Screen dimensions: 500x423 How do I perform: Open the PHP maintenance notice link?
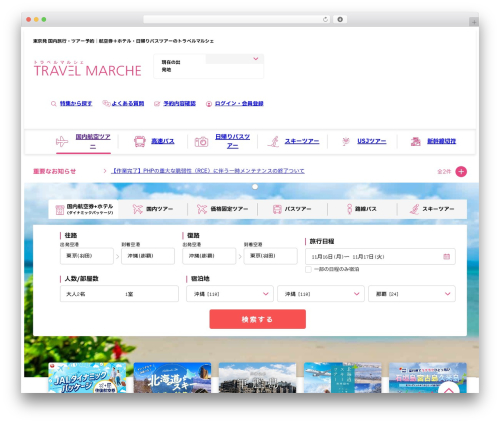pos(208,171)
